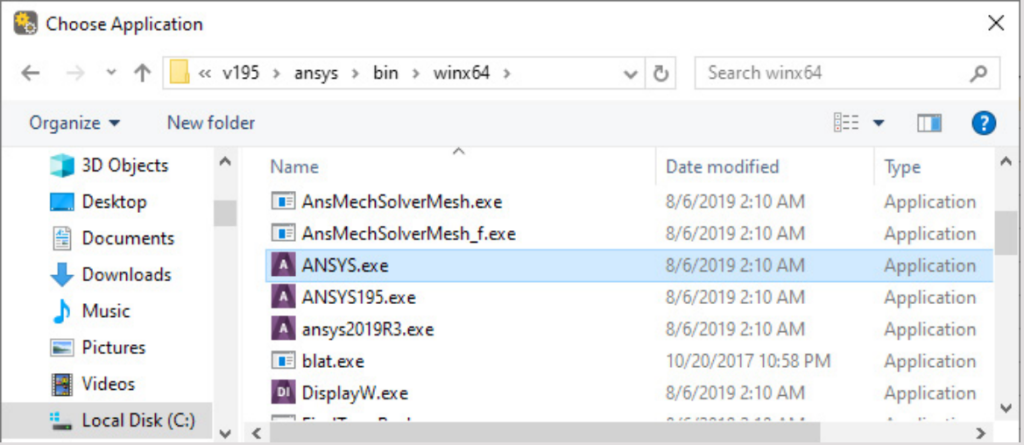Select the ANSYS195.exe purple icon
The height and width of the screenshot is (445, 1024).
(x=283, y=298)
